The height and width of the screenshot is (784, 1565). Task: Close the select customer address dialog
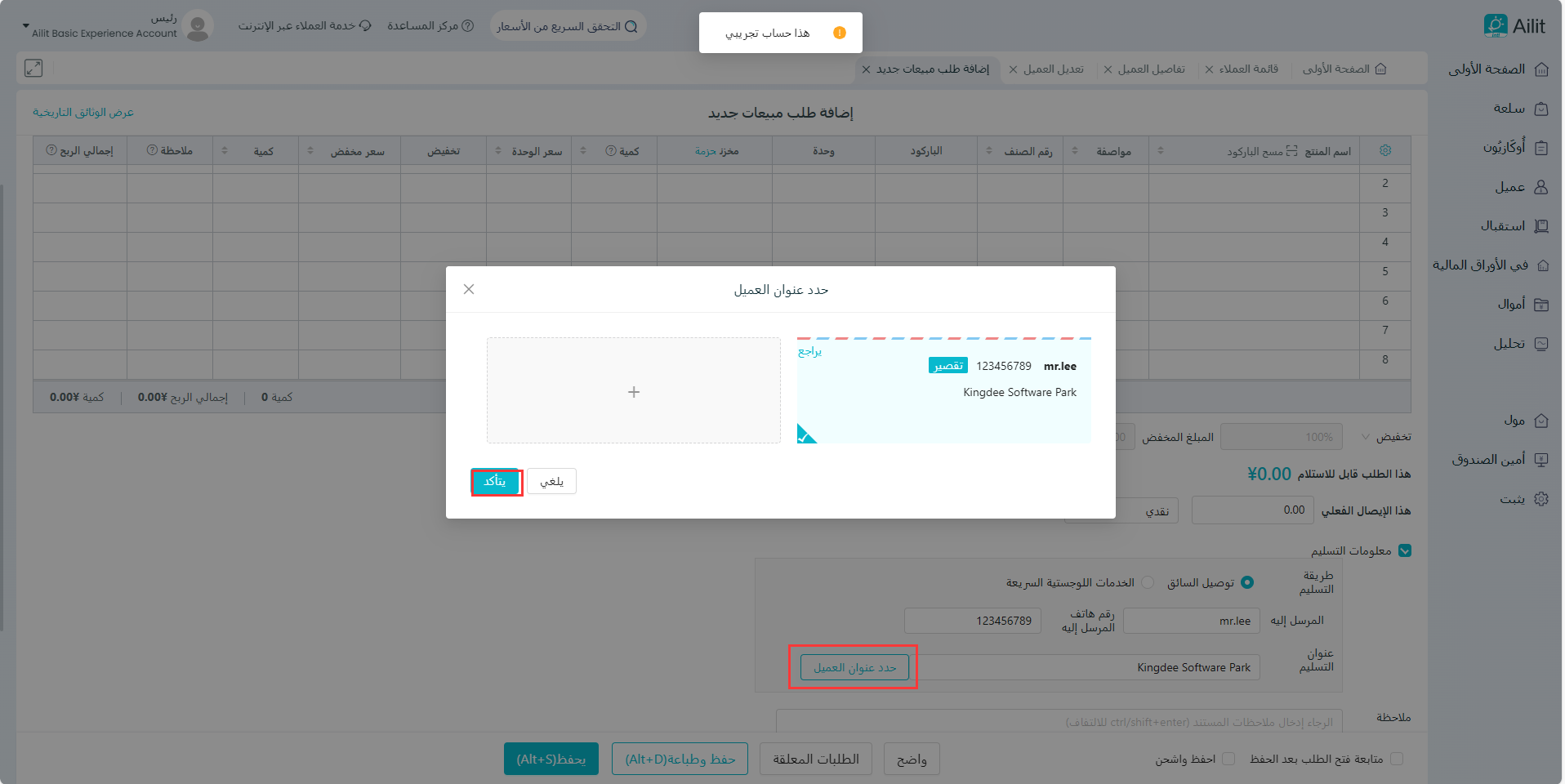point(469,289)
